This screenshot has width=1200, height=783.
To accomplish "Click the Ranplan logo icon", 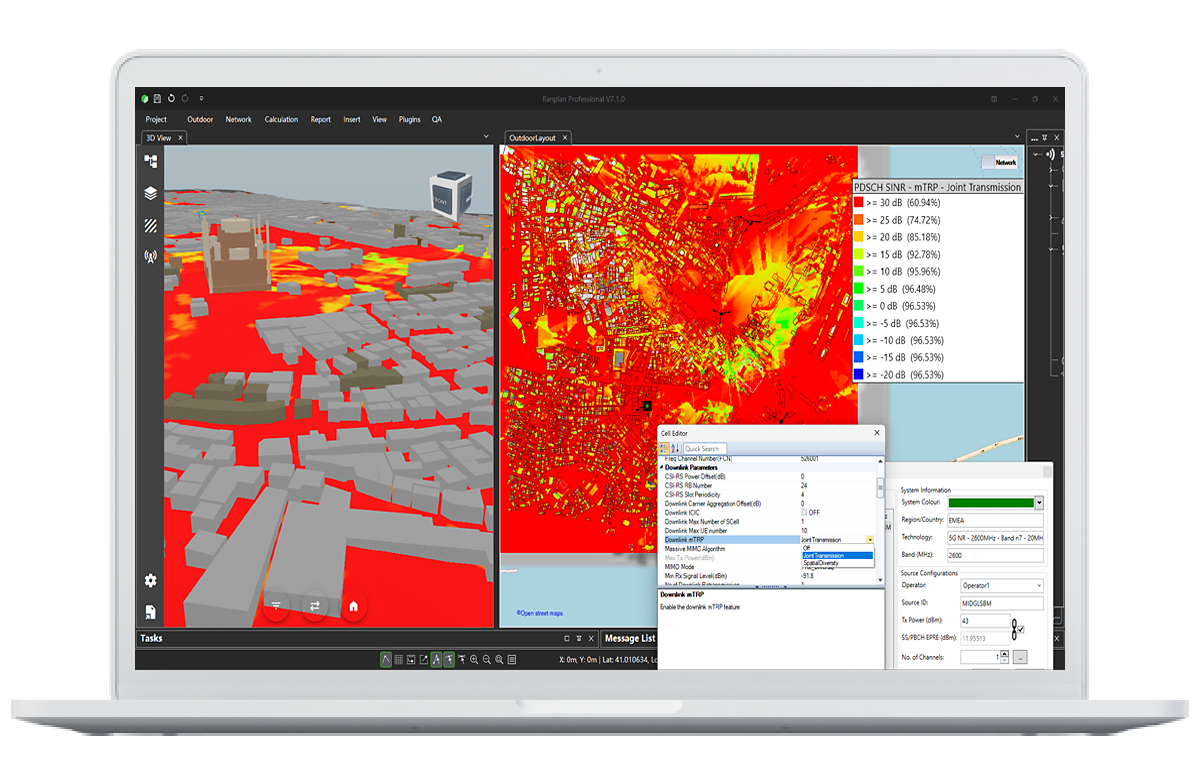I will [x=144, y=99].
